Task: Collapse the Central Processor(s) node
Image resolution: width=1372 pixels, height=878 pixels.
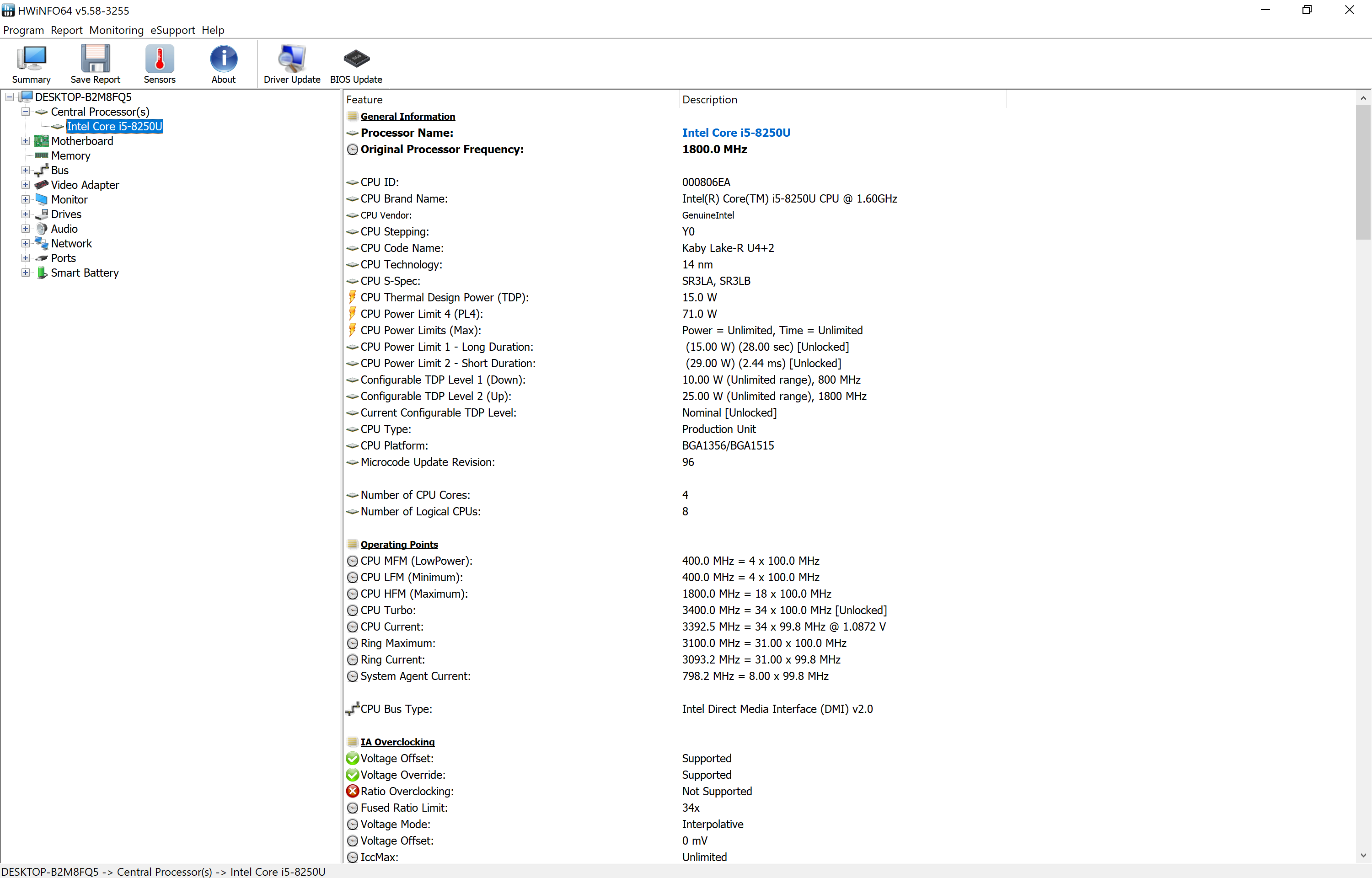Action: pos(26,112)
